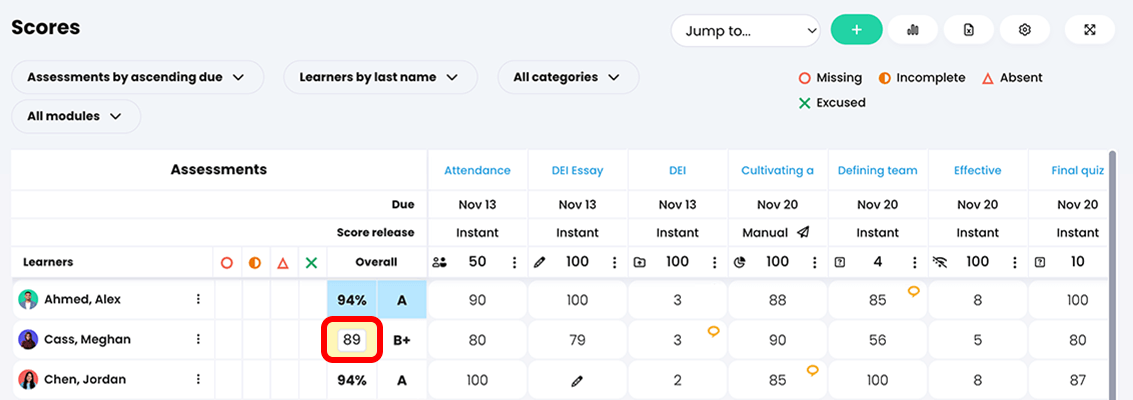Viewport: 1133px width, 400px height.
Task: Click the green add assessment plus button
Action: (856, 30)
